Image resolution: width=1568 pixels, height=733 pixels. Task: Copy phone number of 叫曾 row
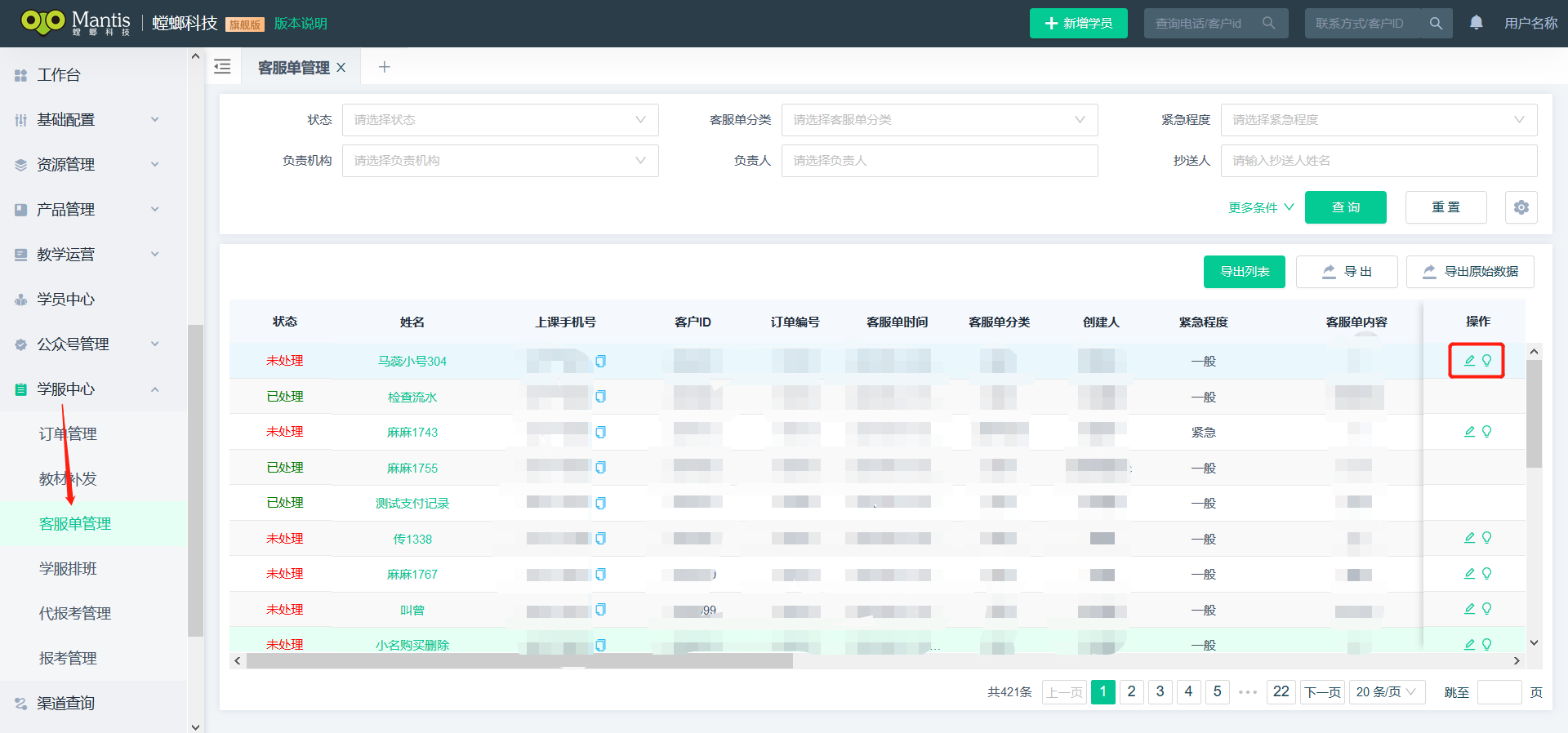(x=600, y=610)
